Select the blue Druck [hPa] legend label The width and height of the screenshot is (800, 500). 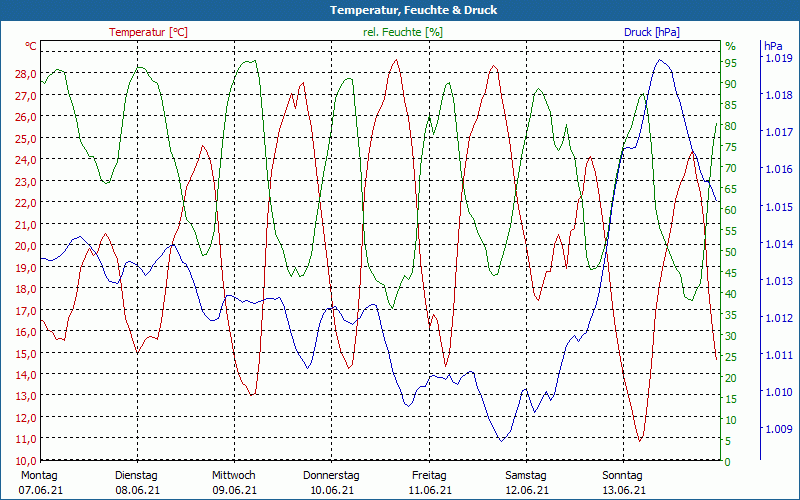click(x=651, y=32)
